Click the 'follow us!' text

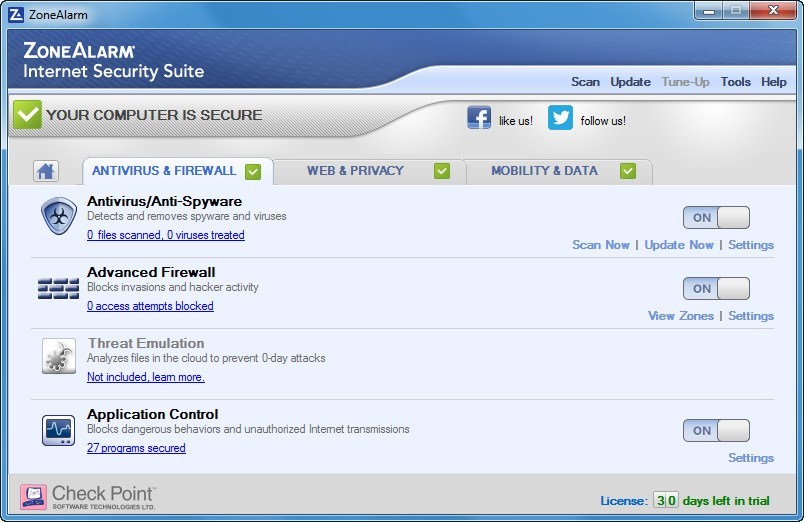[603, 121]
